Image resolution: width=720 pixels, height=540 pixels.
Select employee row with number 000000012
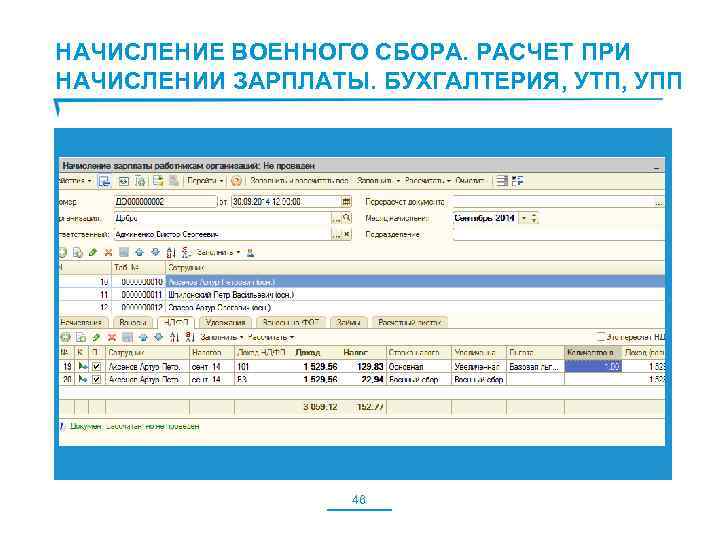[x=362, y=307]
